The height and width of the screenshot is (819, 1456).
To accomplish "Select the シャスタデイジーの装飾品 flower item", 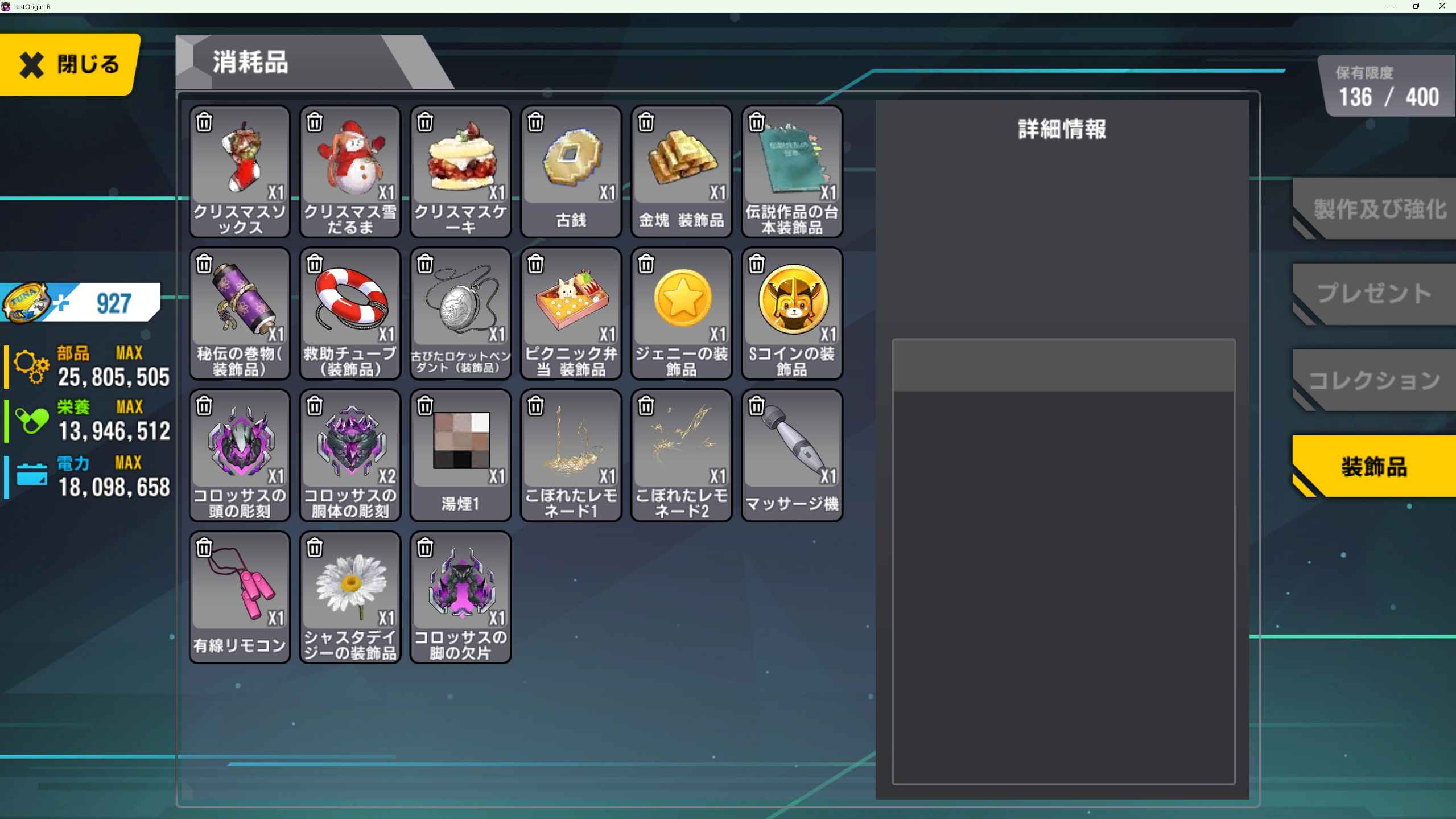I will [x=350, y=596].
